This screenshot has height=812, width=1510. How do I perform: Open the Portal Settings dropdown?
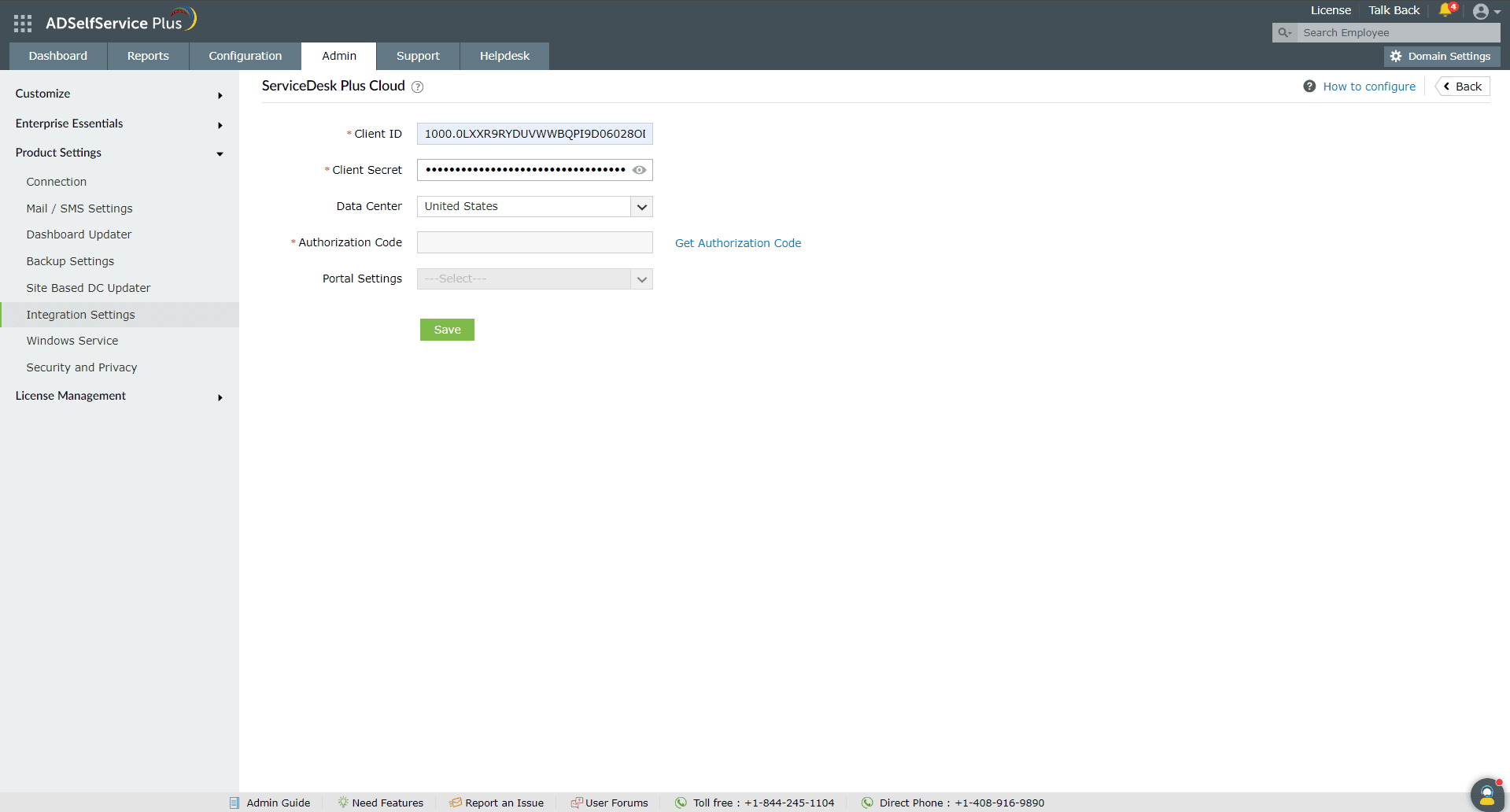535,279
